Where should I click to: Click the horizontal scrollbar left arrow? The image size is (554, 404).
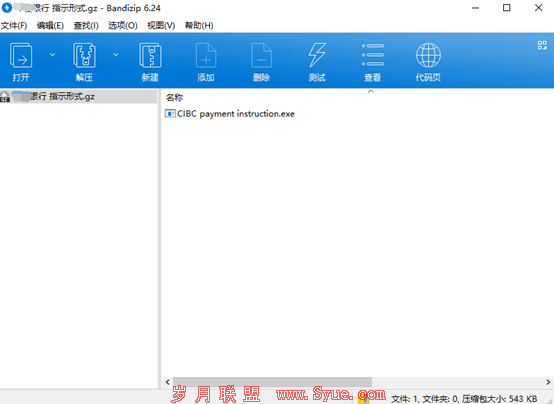(x=167, y=382)
